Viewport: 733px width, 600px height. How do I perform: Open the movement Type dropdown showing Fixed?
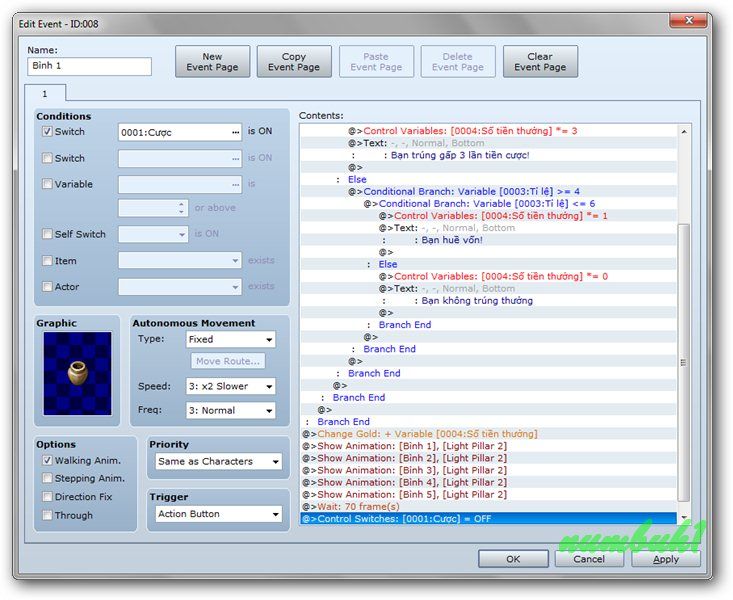coord(230,340)
